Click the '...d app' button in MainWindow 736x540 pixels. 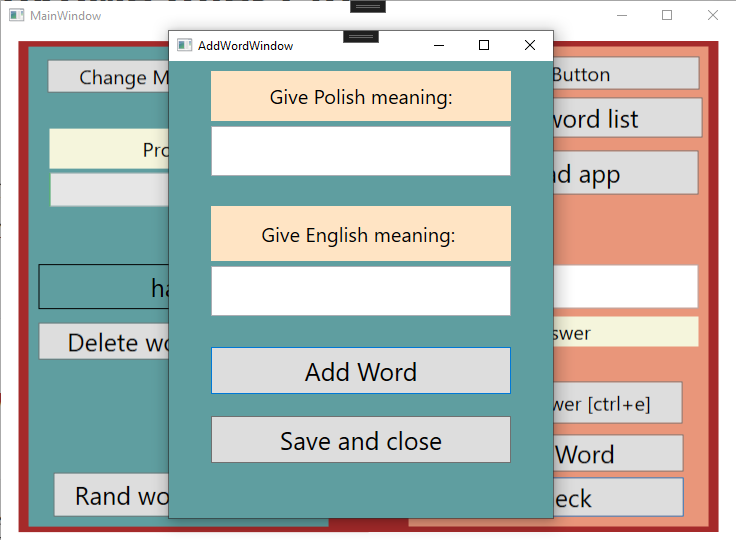coord(626,173)
